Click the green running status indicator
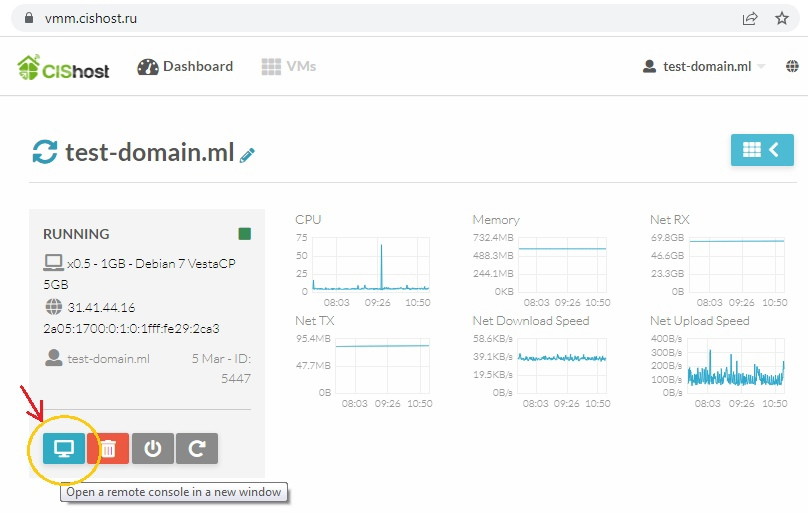Viewport: 808px width, 513px height. (x=244, y=234)
